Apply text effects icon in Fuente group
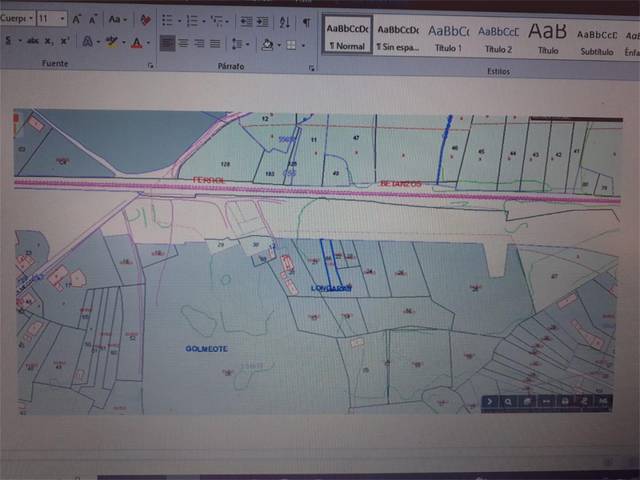This screenshot has height=480, width=640. coord(88,43)
